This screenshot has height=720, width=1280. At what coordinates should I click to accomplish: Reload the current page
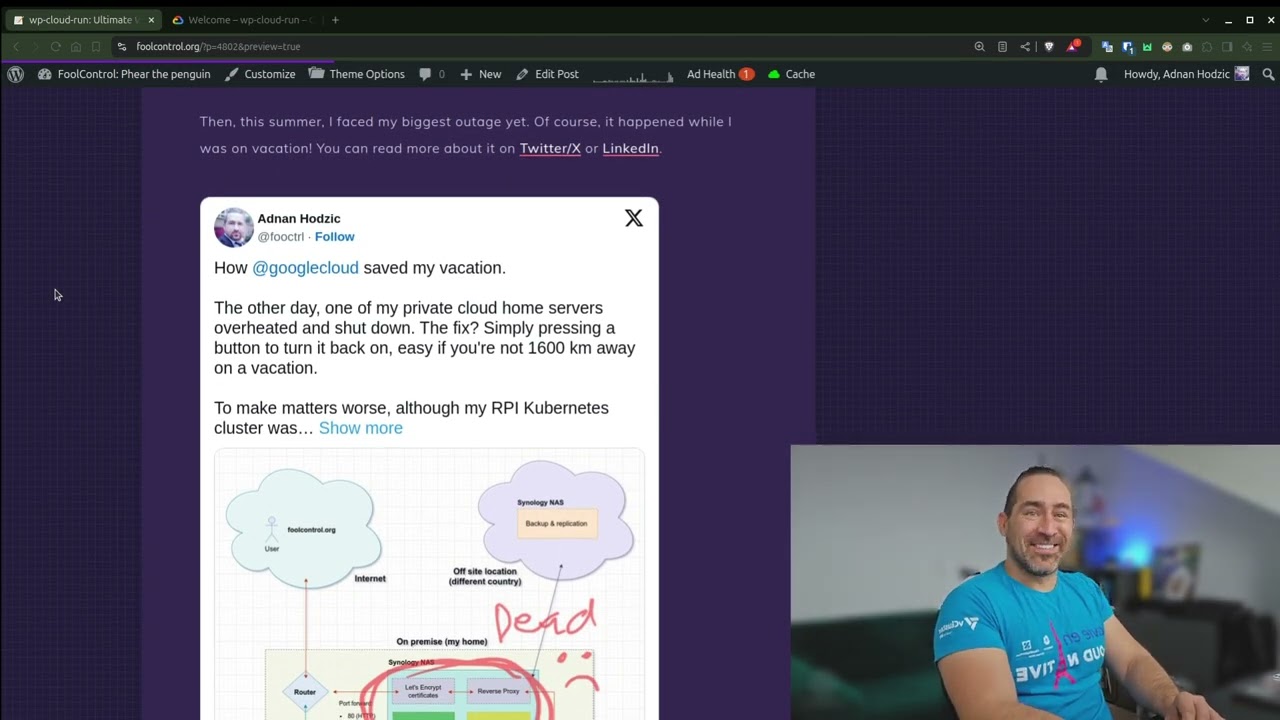(55, 46)
